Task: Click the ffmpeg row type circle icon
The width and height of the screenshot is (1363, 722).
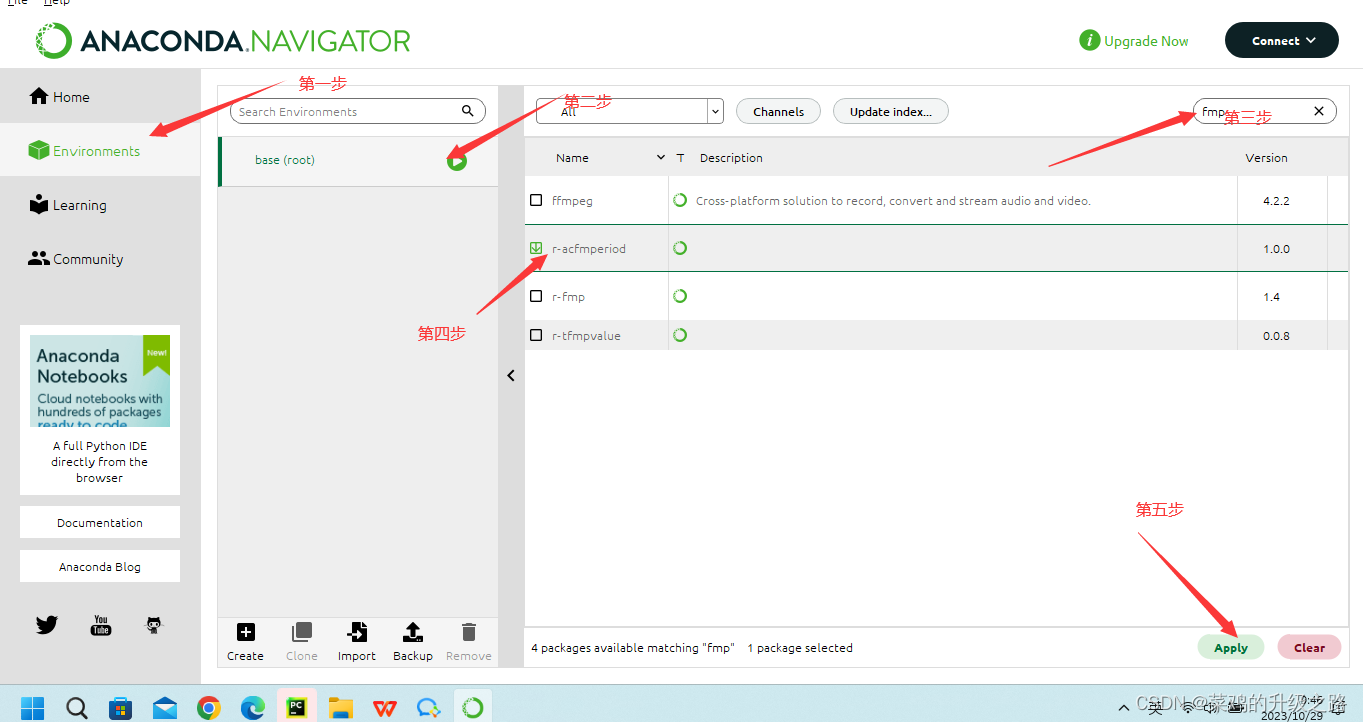Action: (x=680, y=200)
